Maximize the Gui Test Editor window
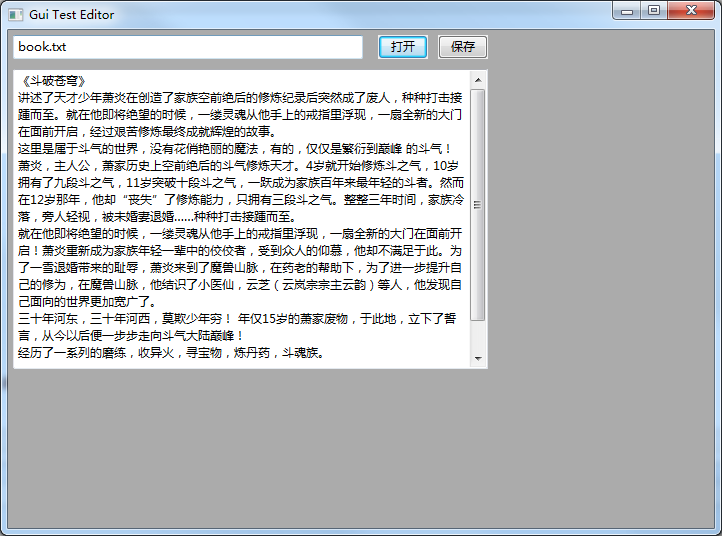Image resolution: width=722 pixels, height=536 pixels. click(x=654, y=11)
